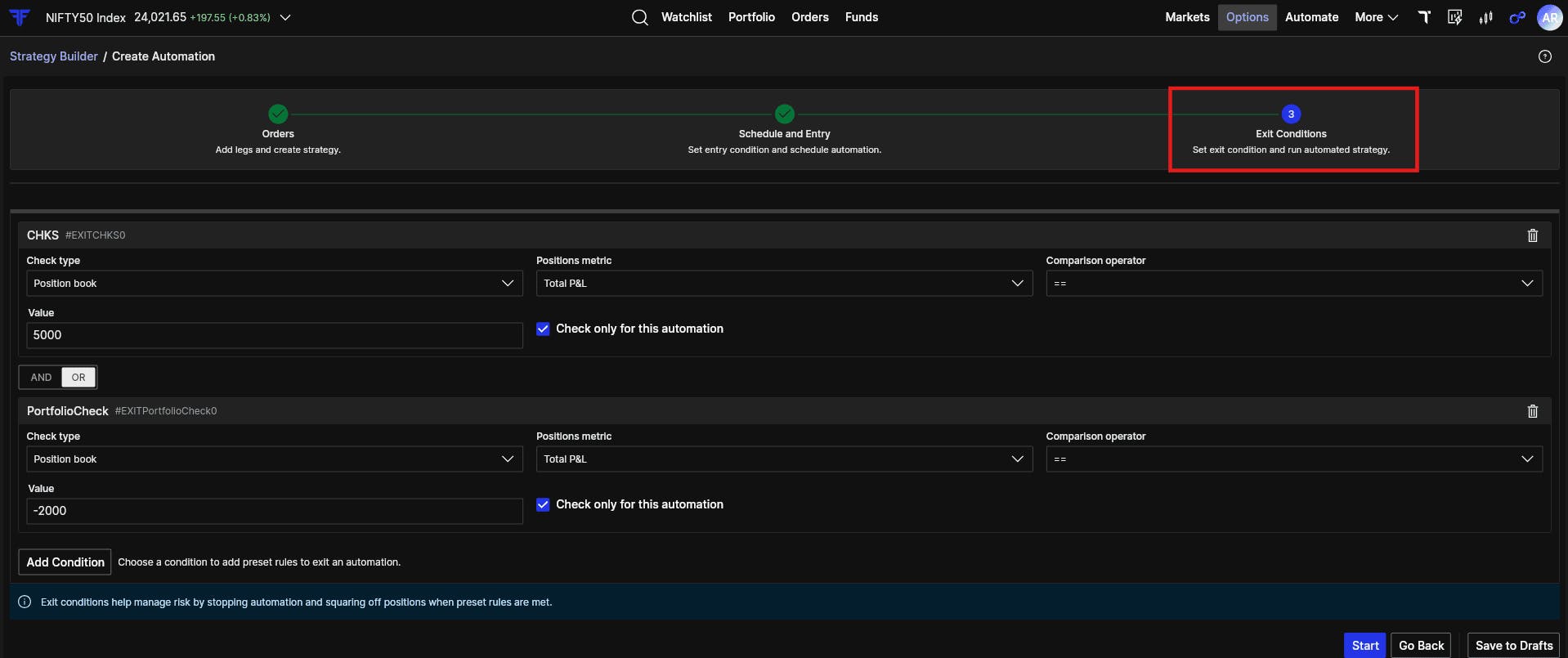
Task: Click the green checkmark for the Orders step
Action: (278, 114)
